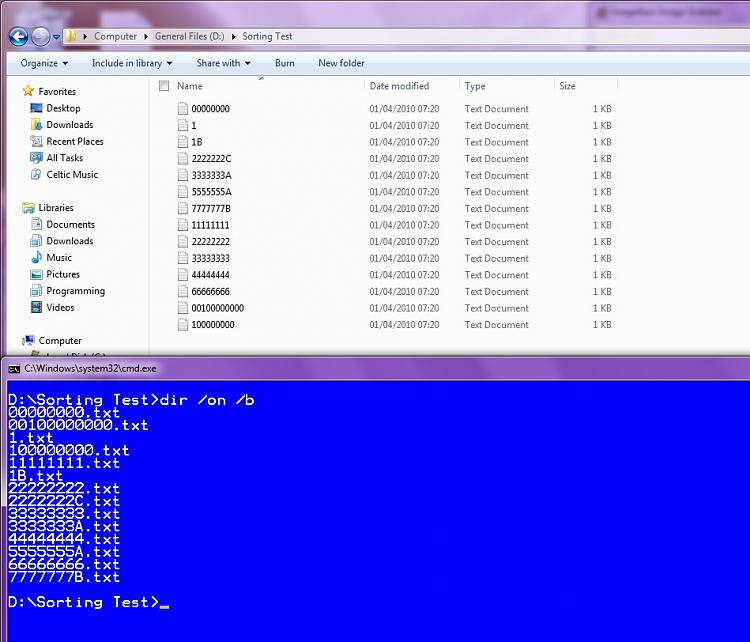Open Desktop icon under Favorites
This screenshot has width=750, height=642.
[x=36, y=108]
